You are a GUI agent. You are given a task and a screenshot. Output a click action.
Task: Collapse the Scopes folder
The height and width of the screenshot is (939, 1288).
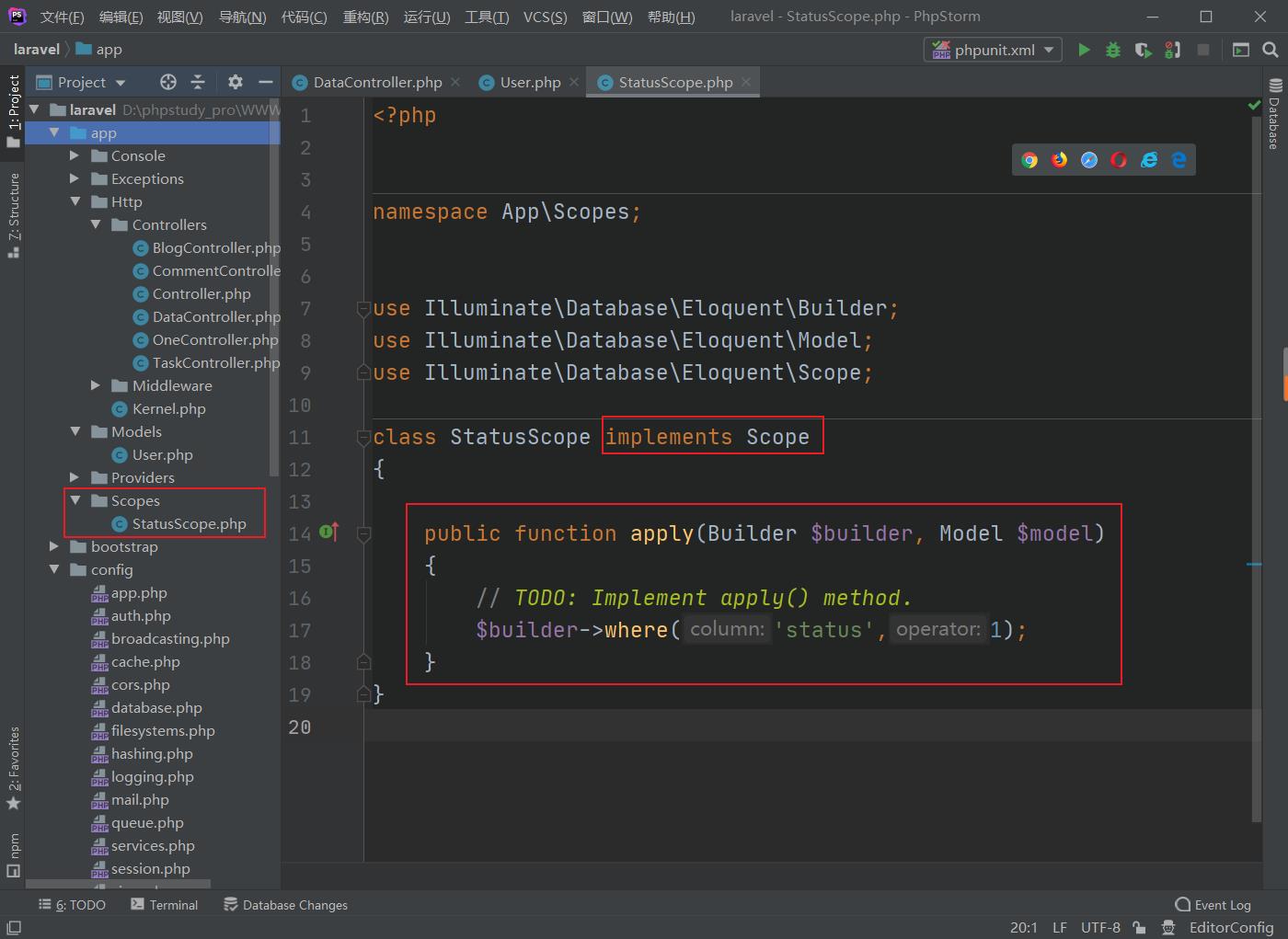pos(75,500)
